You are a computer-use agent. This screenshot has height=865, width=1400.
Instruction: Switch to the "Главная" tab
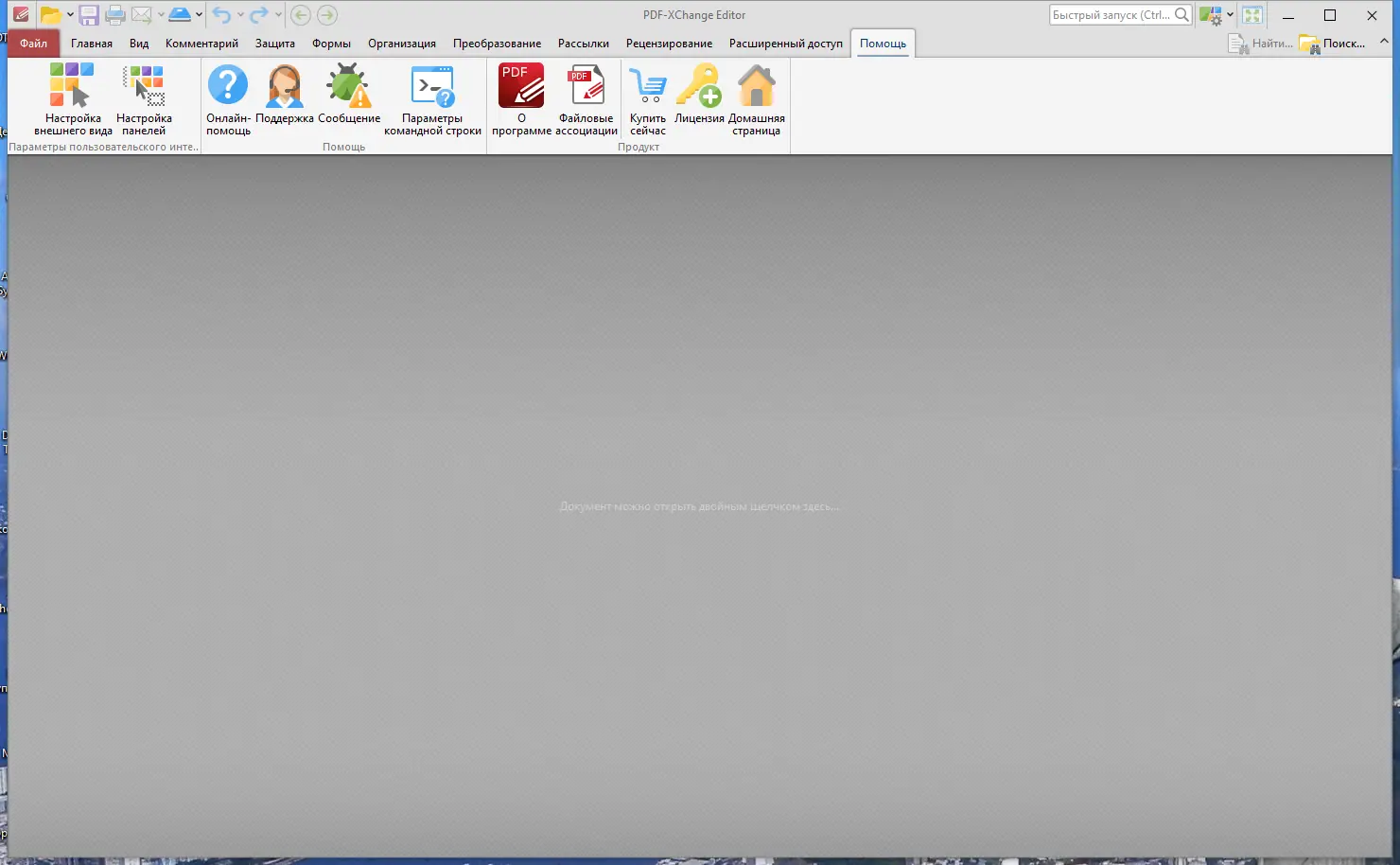[x=92, y=44]
